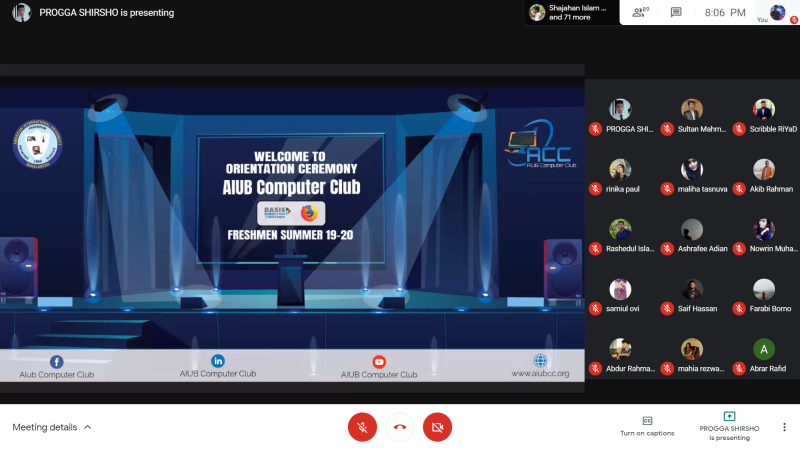This screenshot has height=450, width=800.
Task: Select Sultan Mahm... participant tile
Action: pos(692,117)
